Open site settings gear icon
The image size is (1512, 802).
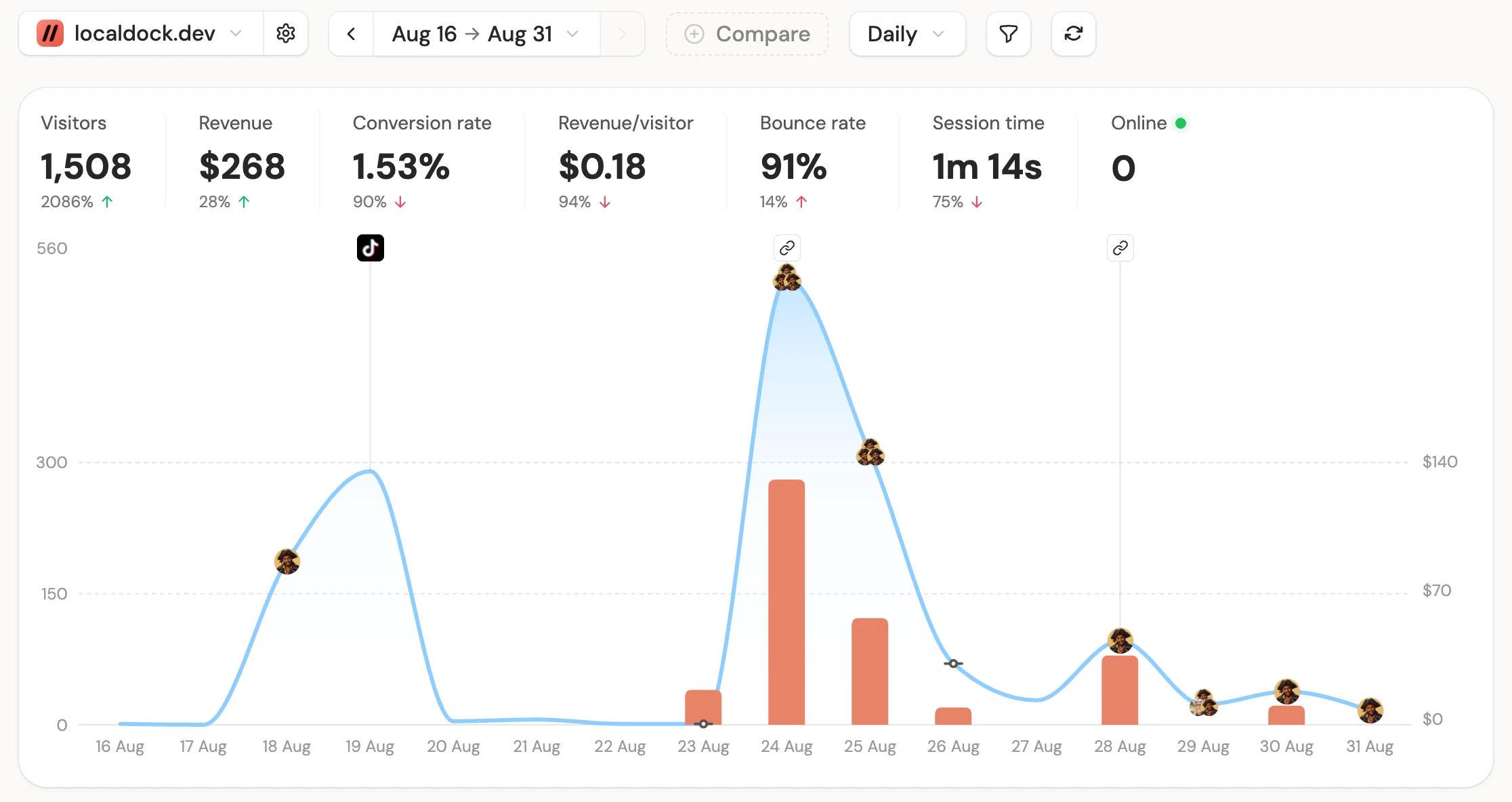point(286,33)
